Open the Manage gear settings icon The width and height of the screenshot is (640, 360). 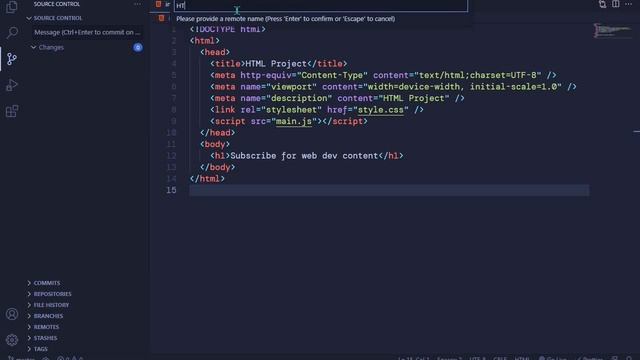tap(12, 340)
